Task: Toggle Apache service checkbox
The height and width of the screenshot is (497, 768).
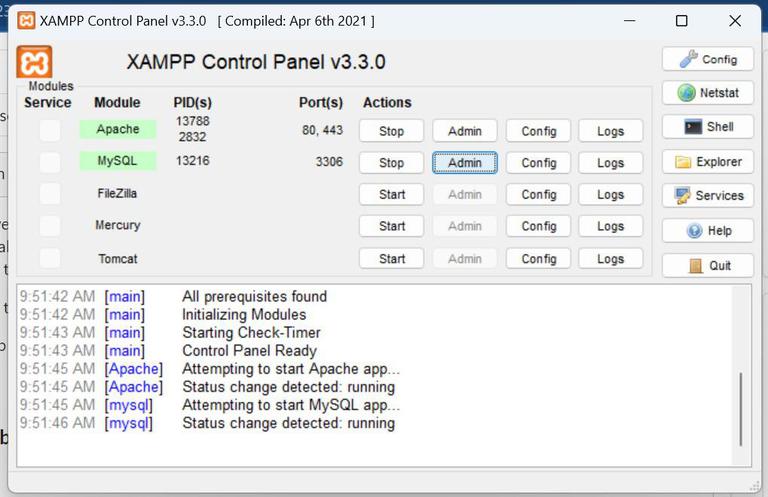Action: coord(49,130)
